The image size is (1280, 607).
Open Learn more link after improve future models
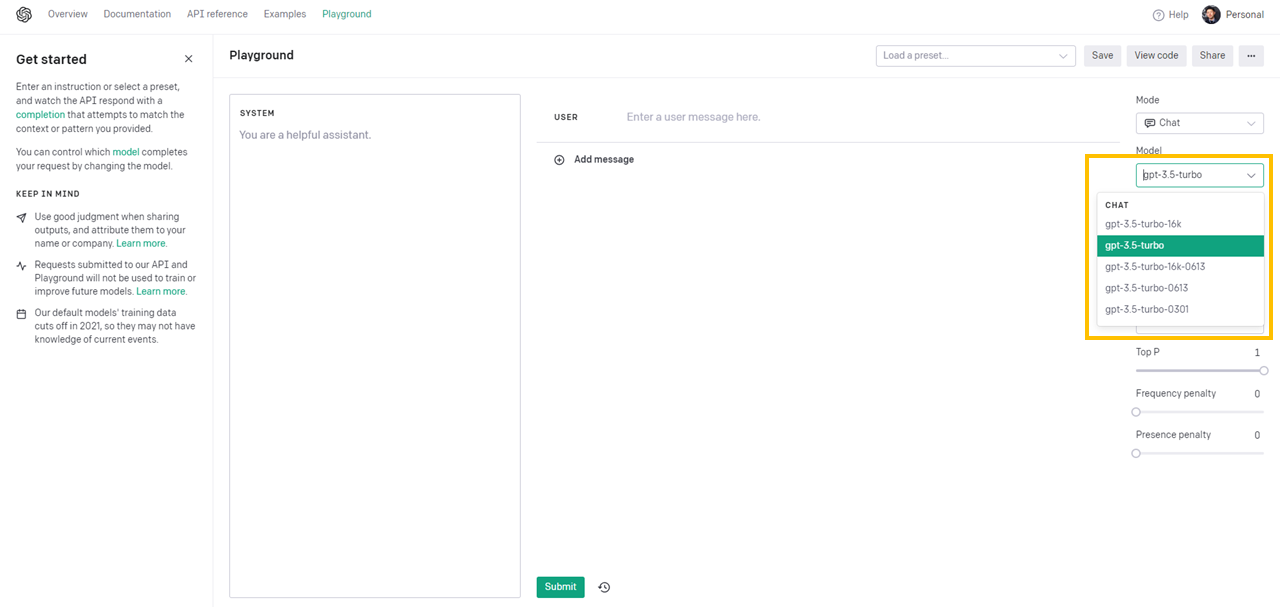(161, 292)
